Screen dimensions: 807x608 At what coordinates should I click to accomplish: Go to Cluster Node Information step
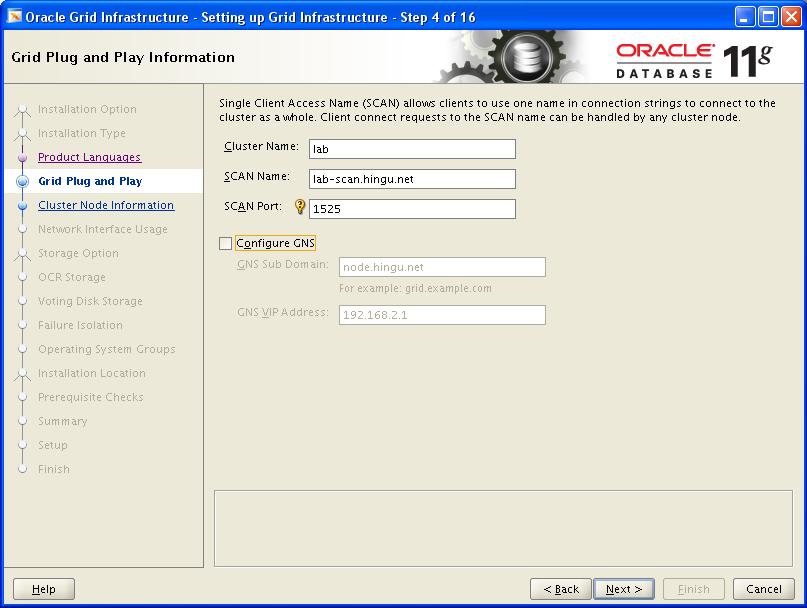coord(105,205)
